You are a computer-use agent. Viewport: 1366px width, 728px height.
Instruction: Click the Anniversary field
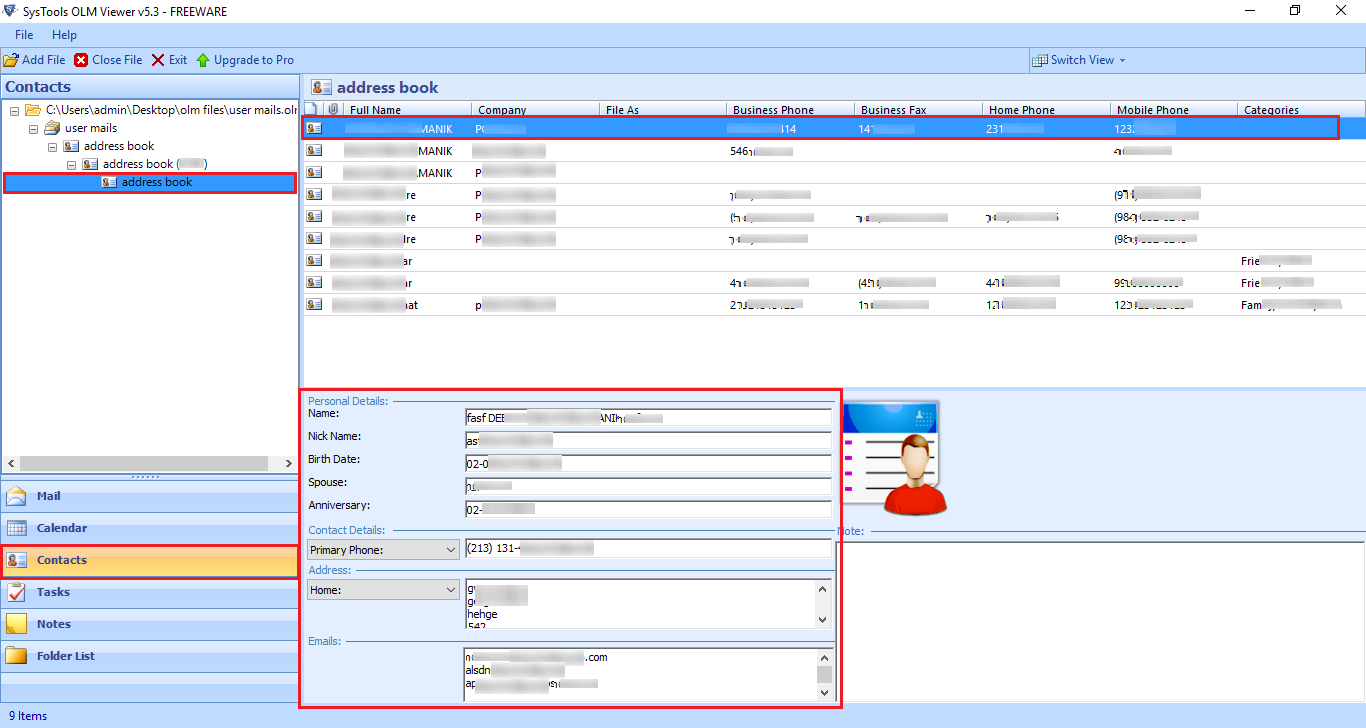pyautogui.click(x=648, y=509)
